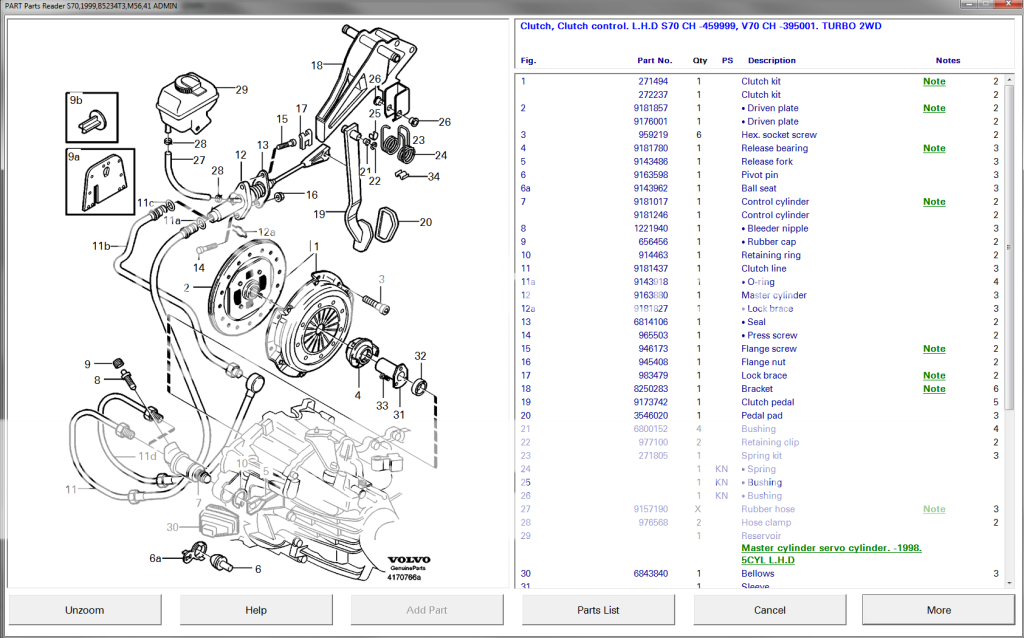Screen dimensions: 1024x638
Task: Click the Unzoom button
Action: [85, 609]
